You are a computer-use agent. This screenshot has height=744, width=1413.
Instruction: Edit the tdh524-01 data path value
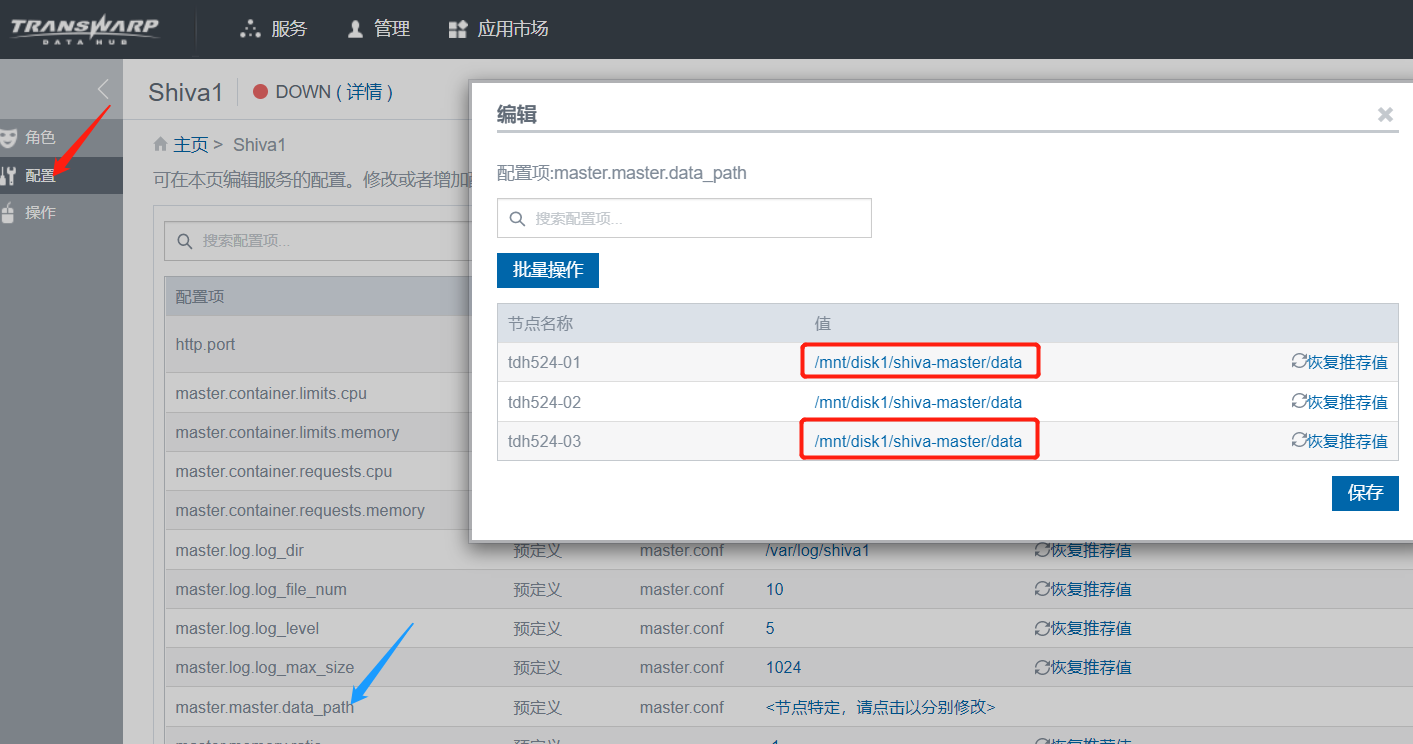(x=918, y=362)
